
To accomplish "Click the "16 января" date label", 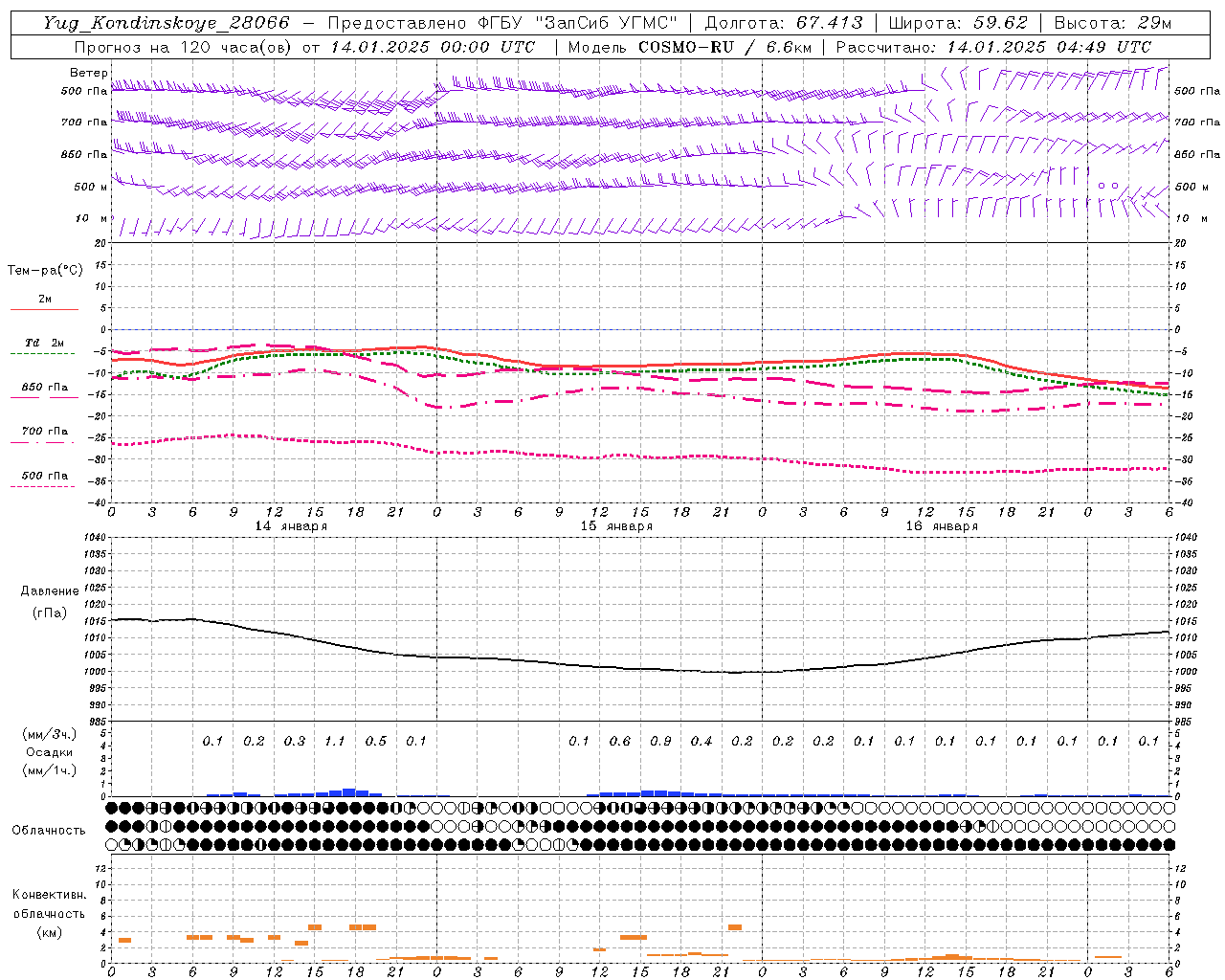I will [x=942, y=526].
